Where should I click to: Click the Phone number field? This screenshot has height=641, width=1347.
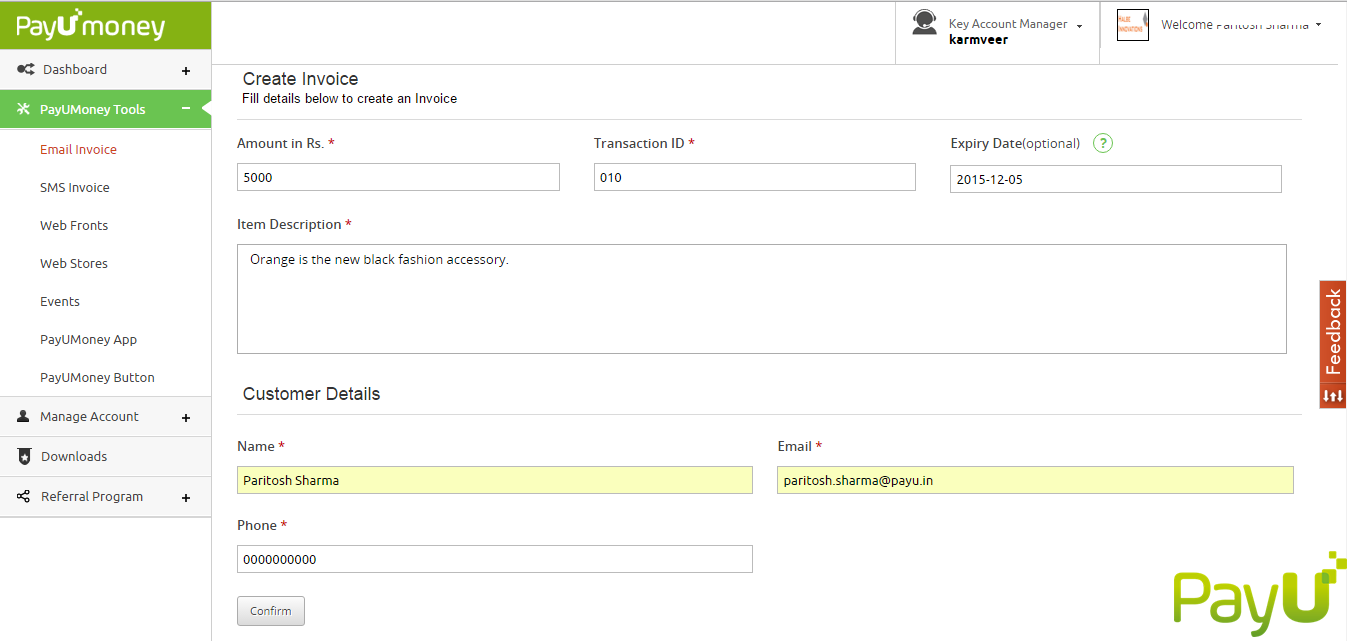495,559
